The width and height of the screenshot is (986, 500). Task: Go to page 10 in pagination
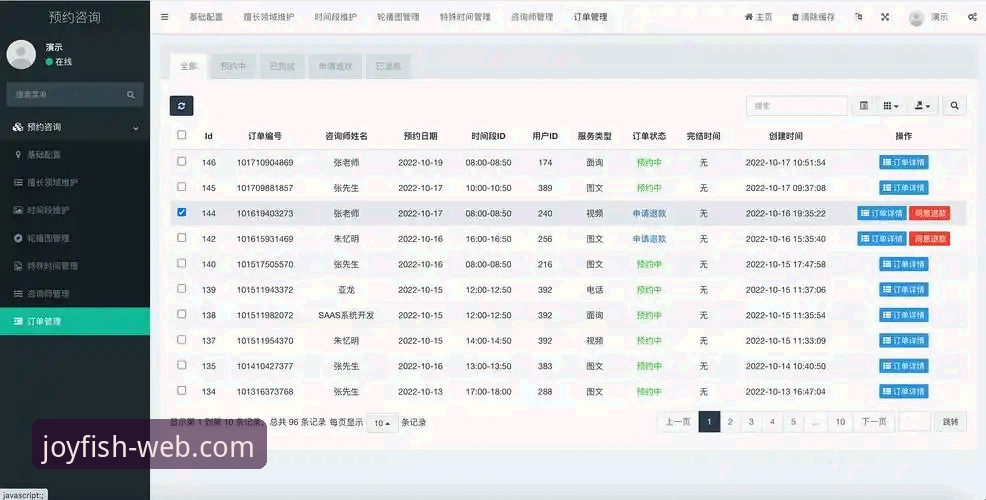coord(840,421)
